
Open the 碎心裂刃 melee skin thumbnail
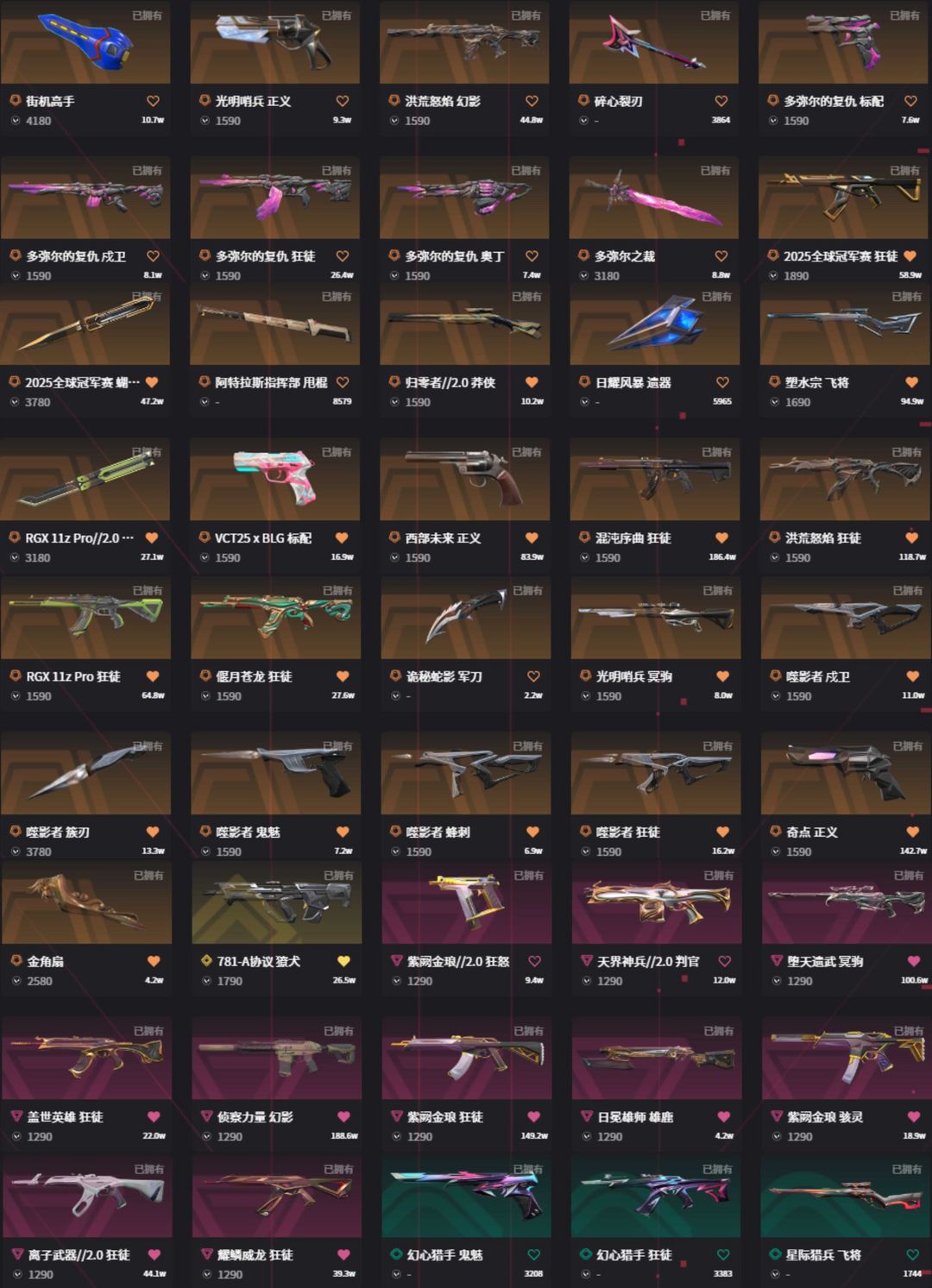(653, 41)
